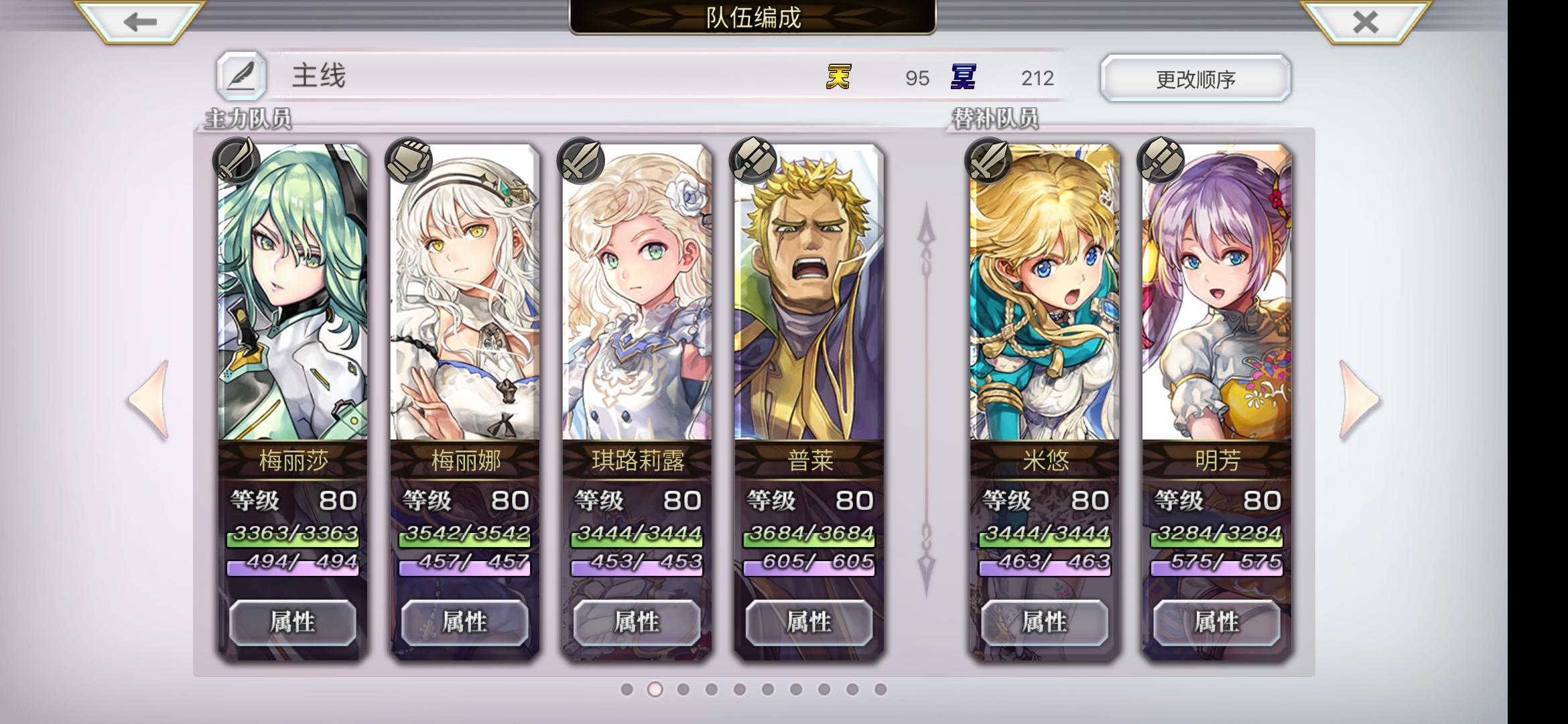Tap fist class icon on 梅丽娜 card
The width and height of the screenshot is (1568, 724).
(x=409, y=161)
